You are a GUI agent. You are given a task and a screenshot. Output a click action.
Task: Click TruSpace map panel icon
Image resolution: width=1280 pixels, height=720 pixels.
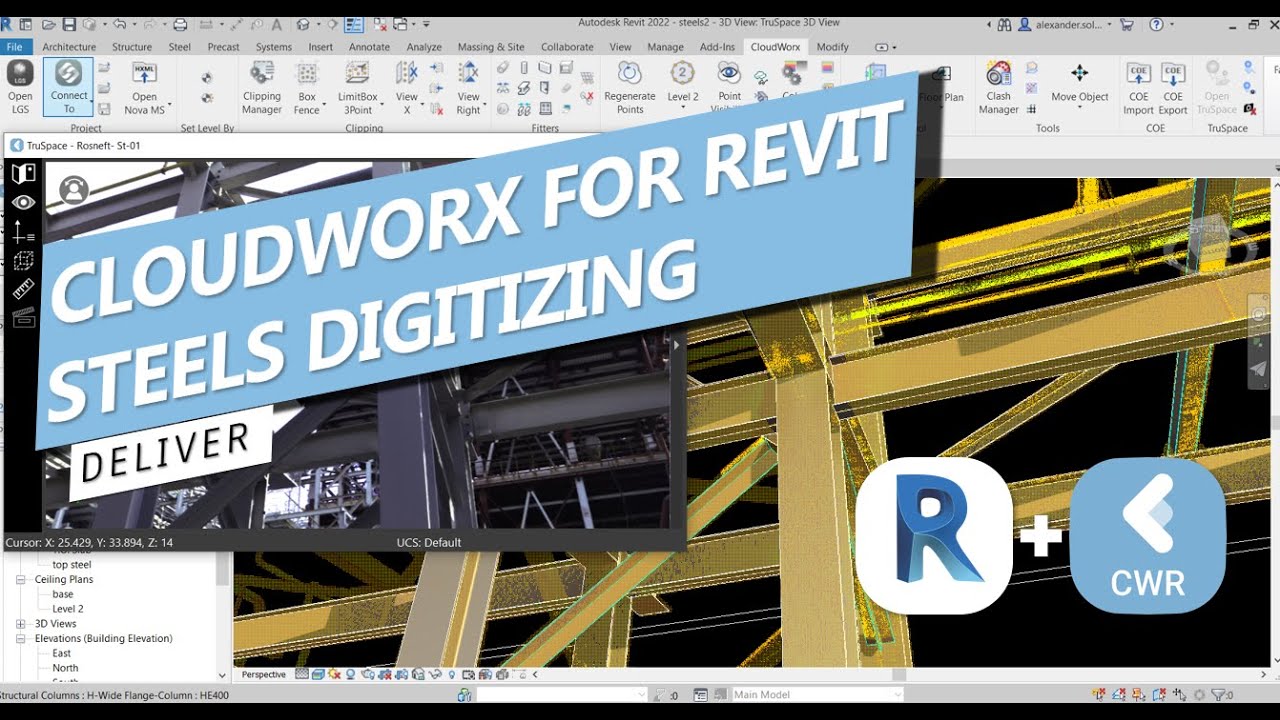coord(23,173)
